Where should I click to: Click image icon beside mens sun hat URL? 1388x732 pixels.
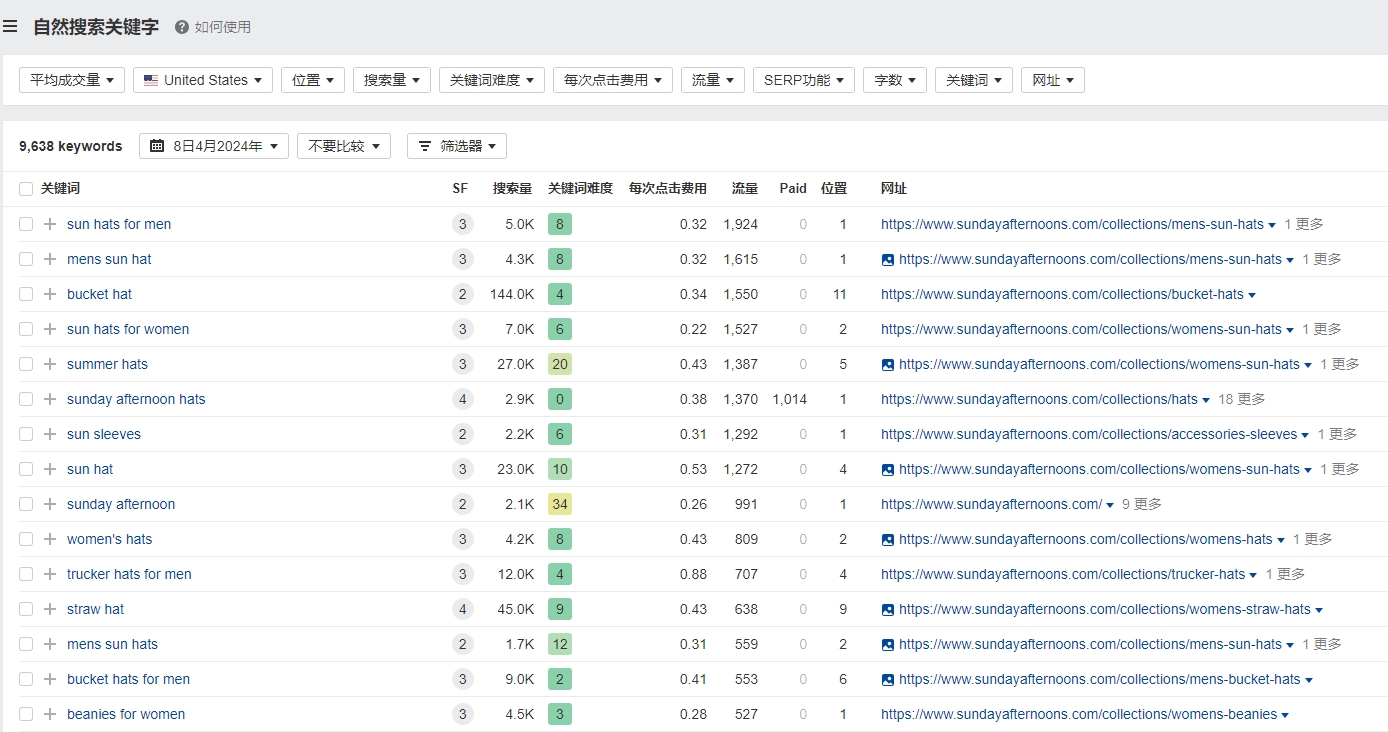coord(888,259)
